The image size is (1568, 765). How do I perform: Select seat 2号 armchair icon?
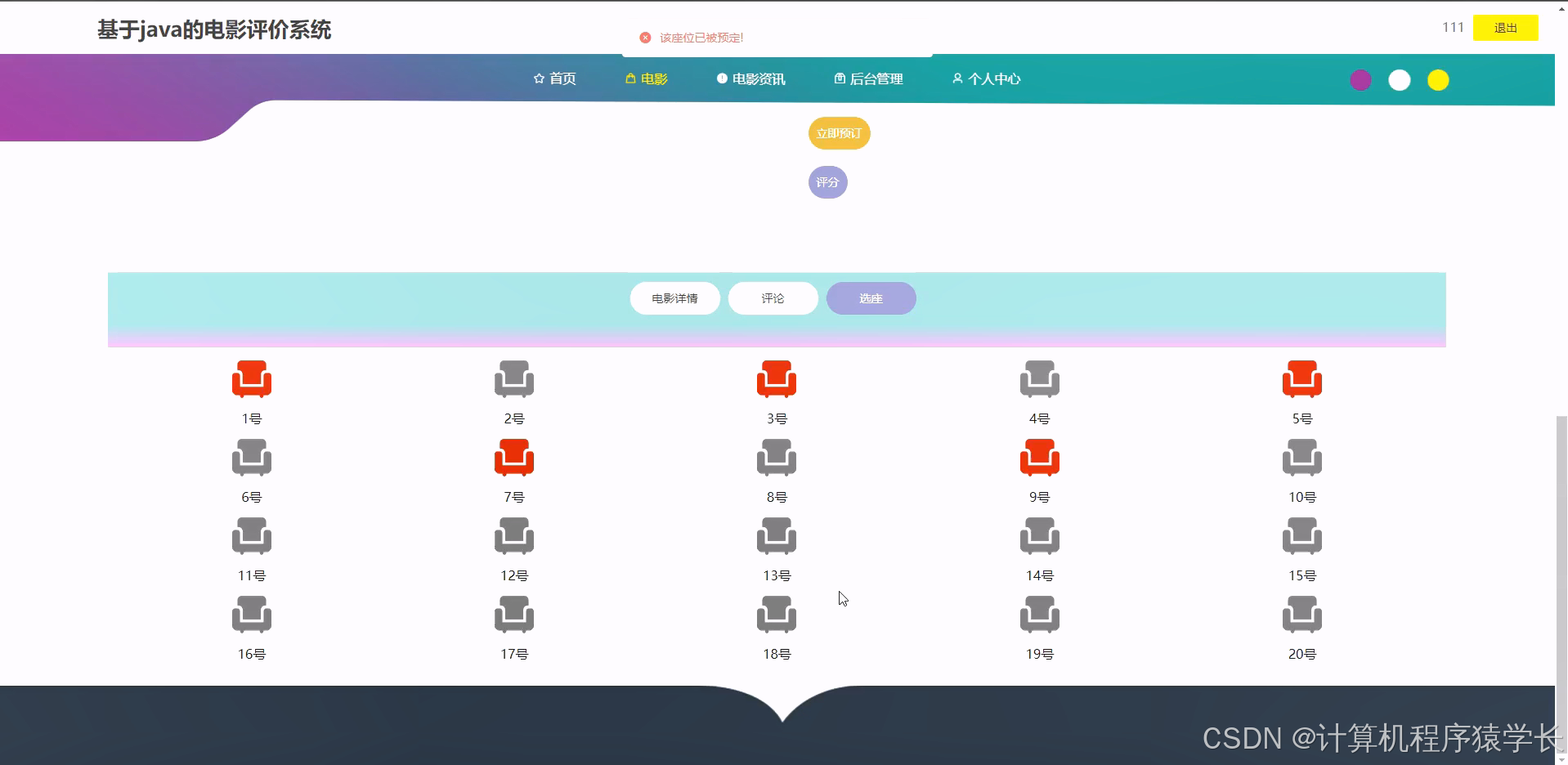513,378
